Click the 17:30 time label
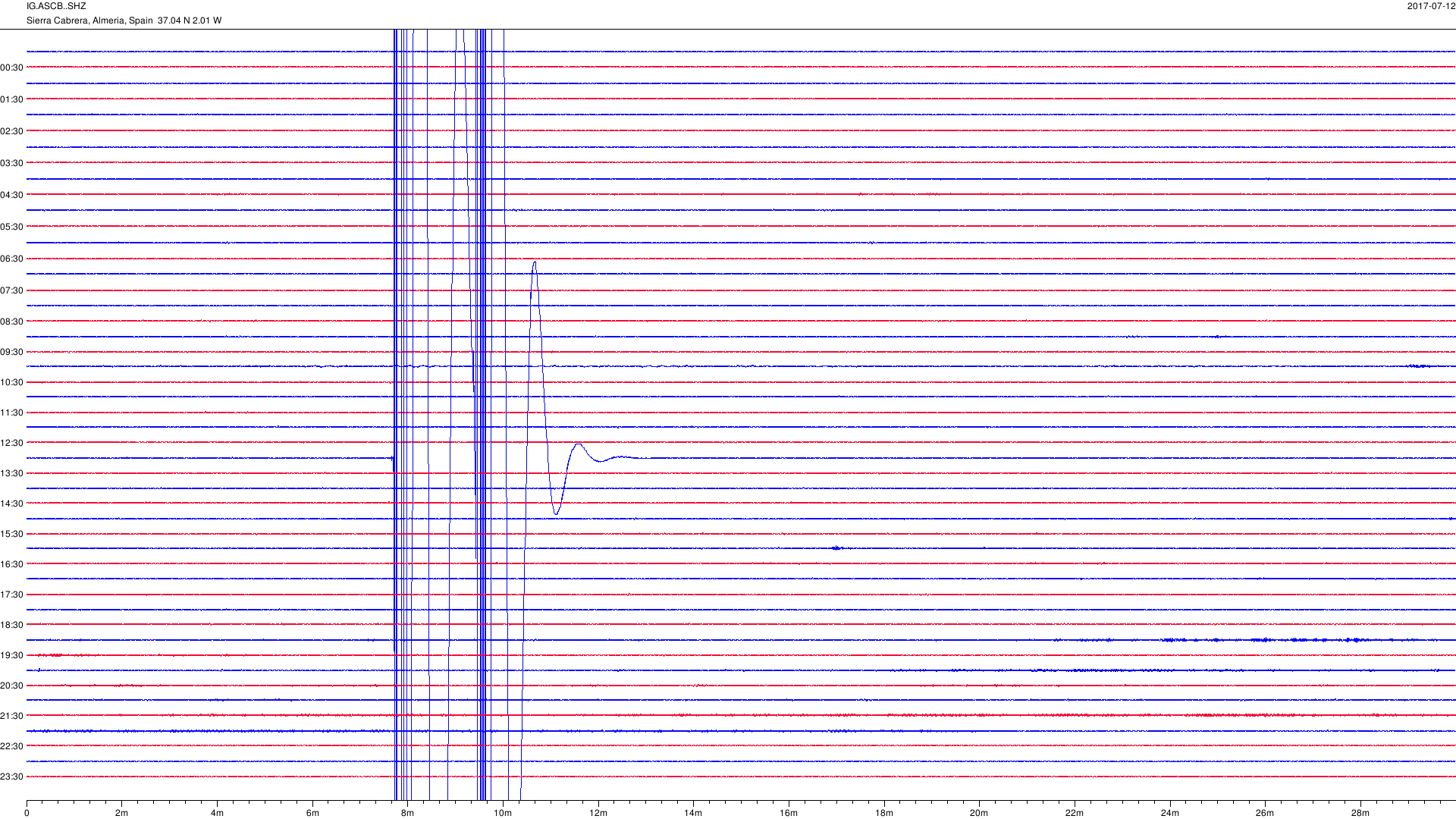 click(x=11, y=595)
